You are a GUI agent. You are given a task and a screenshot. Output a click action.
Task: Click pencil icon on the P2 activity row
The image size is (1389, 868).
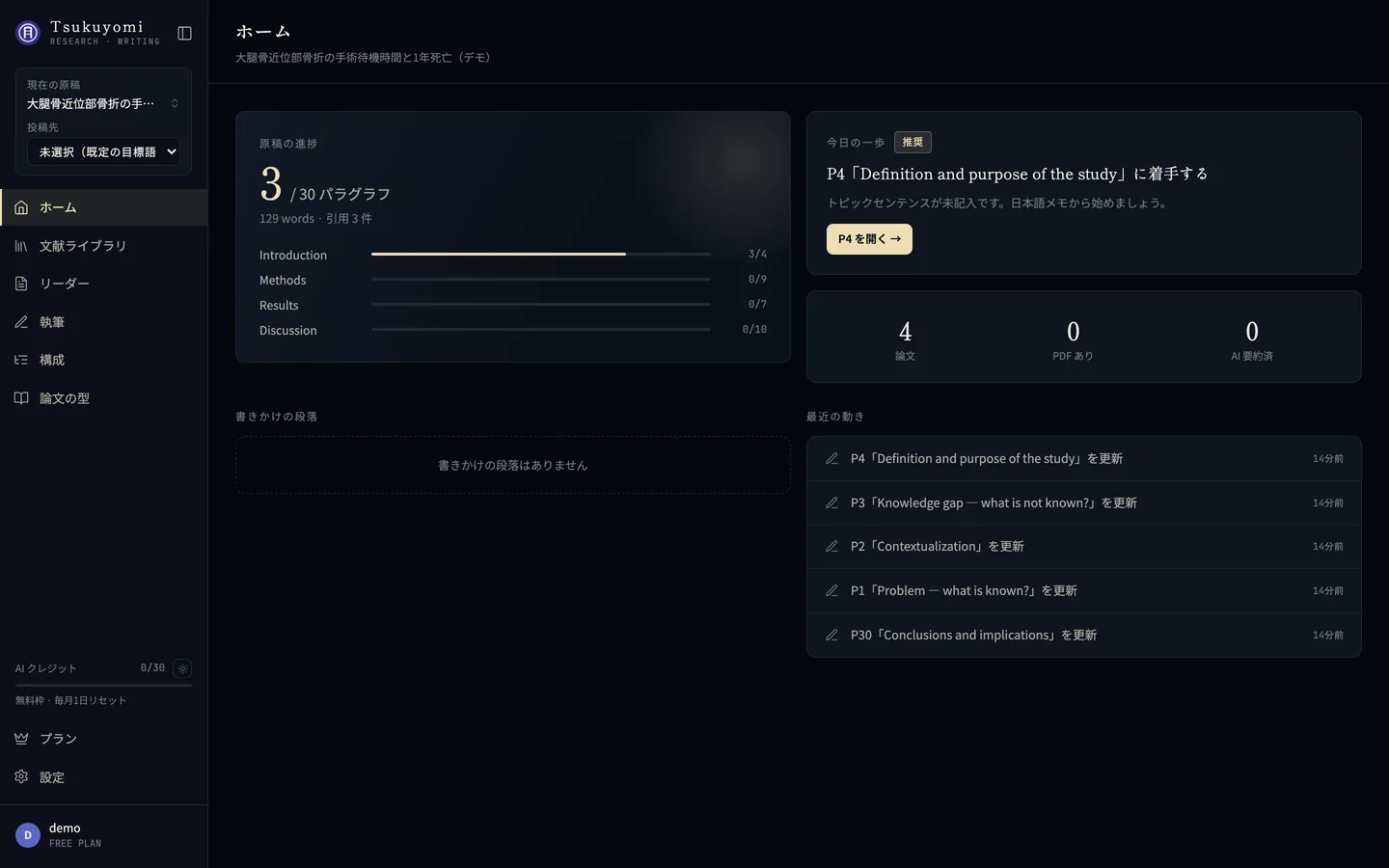[x=831, y=547]
